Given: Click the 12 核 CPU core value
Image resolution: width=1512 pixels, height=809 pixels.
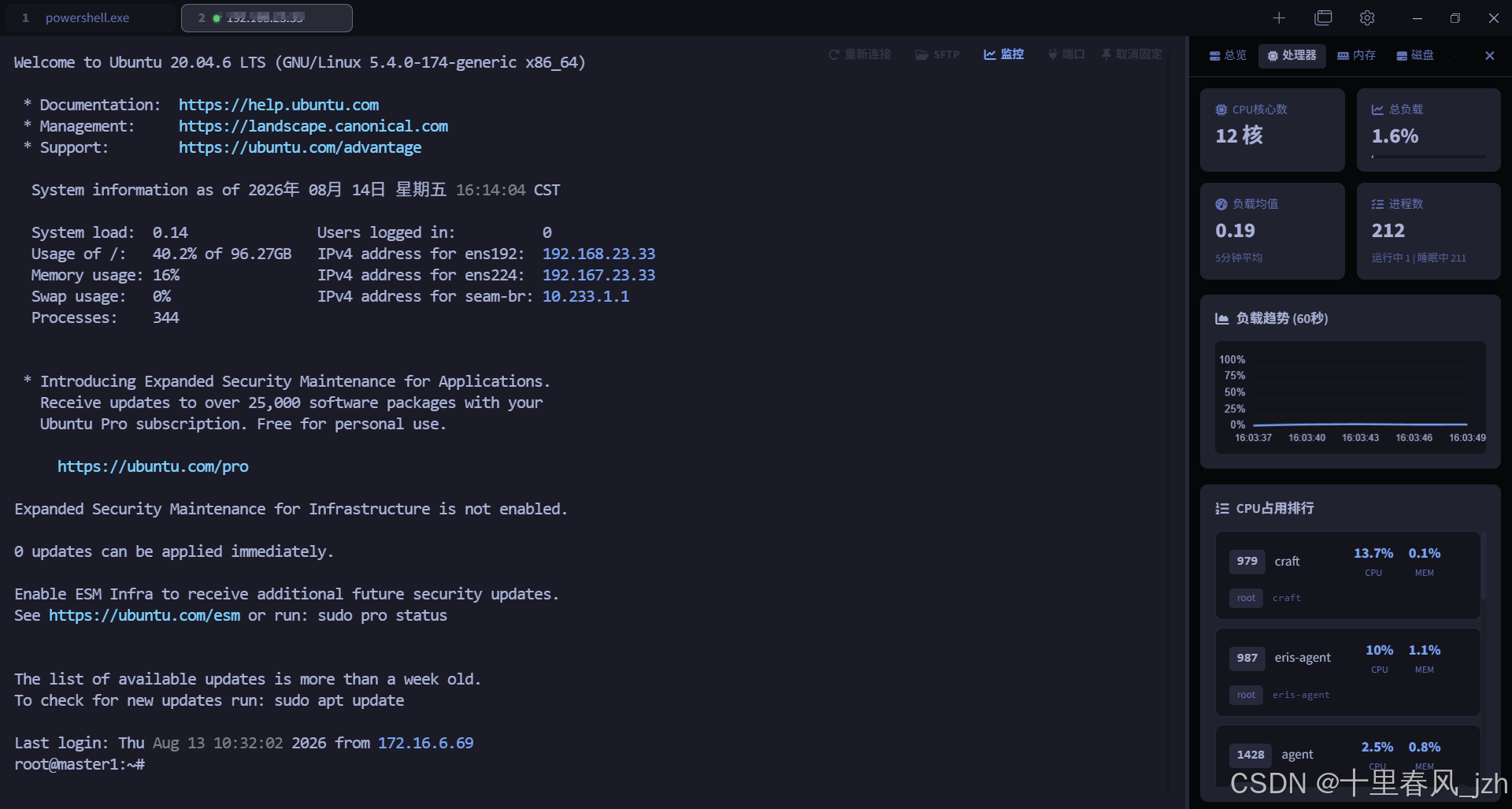Looking at the screenshot, I should point(1239,136).
